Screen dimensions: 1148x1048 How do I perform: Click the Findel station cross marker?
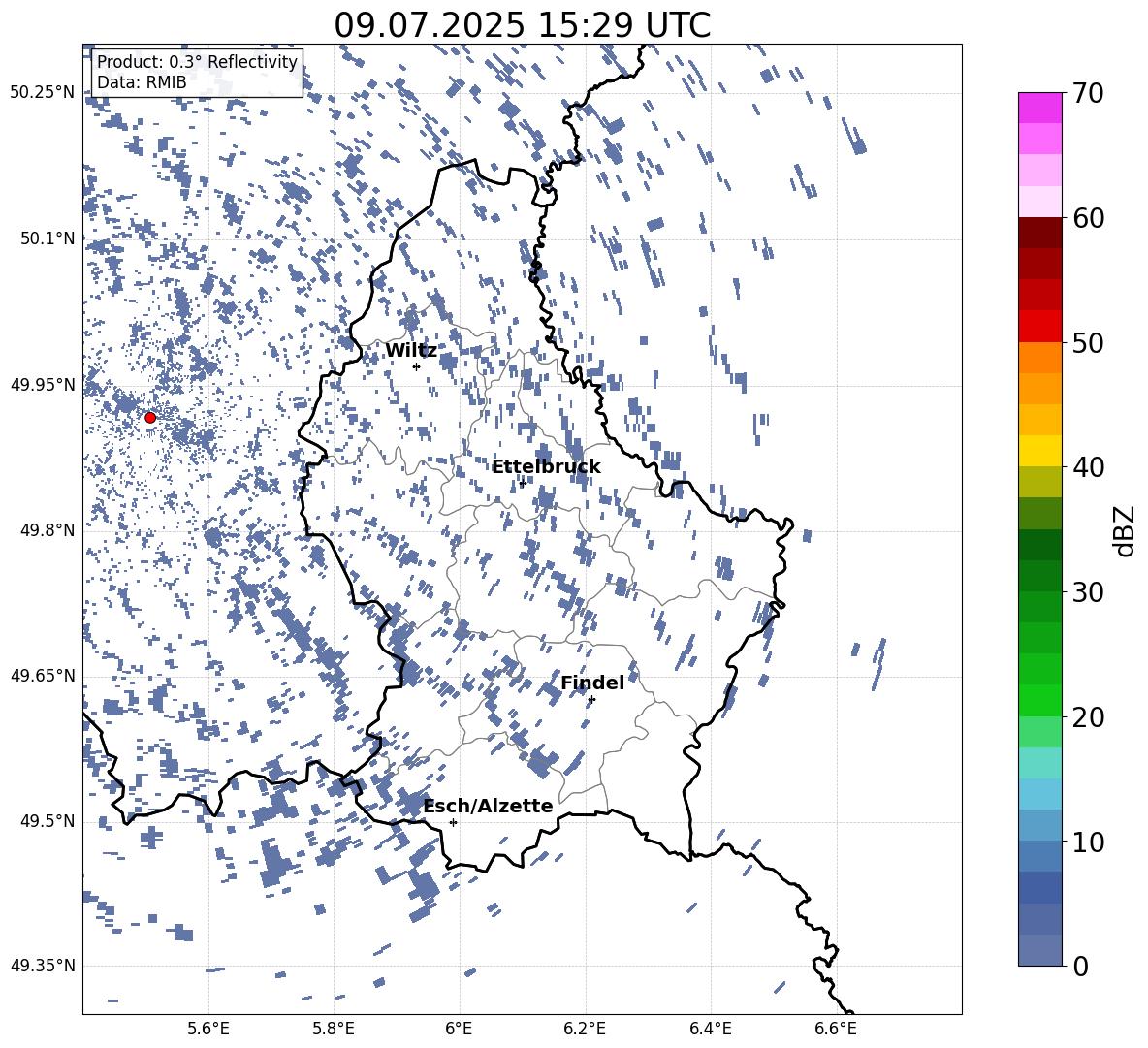tap(591, 699)
